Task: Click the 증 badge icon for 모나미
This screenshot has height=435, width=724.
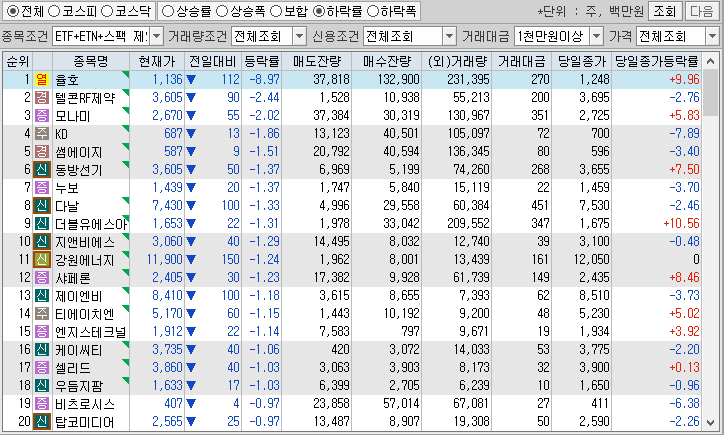Action: 42,115
